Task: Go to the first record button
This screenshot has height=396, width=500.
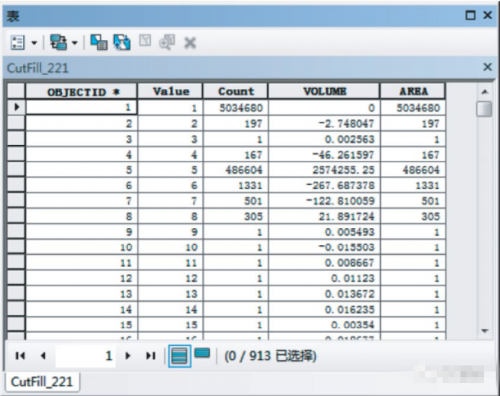Action: coord(20,356)
